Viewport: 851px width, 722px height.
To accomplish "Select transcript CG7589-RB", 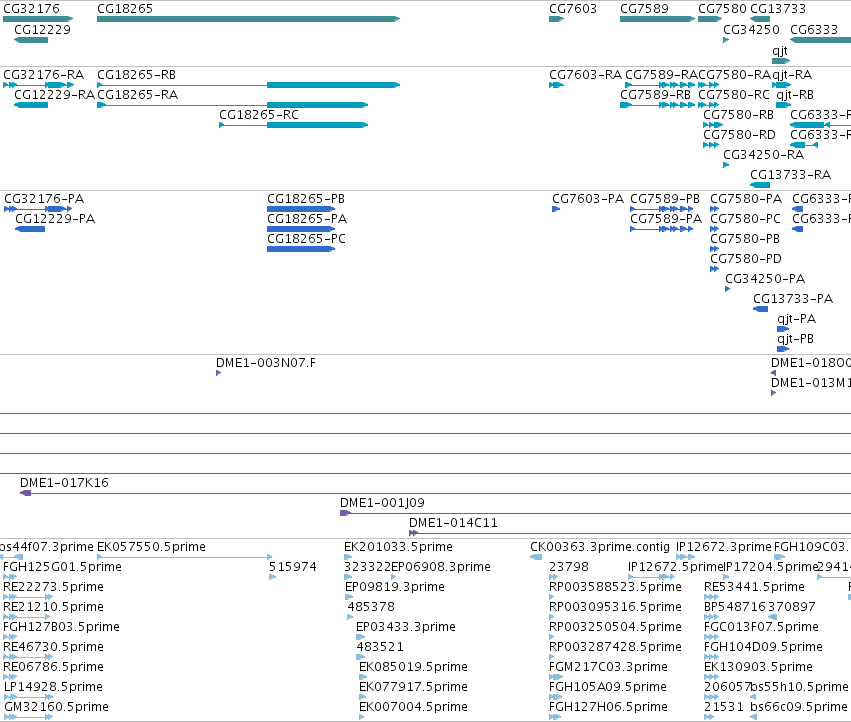I will [657, 105].
